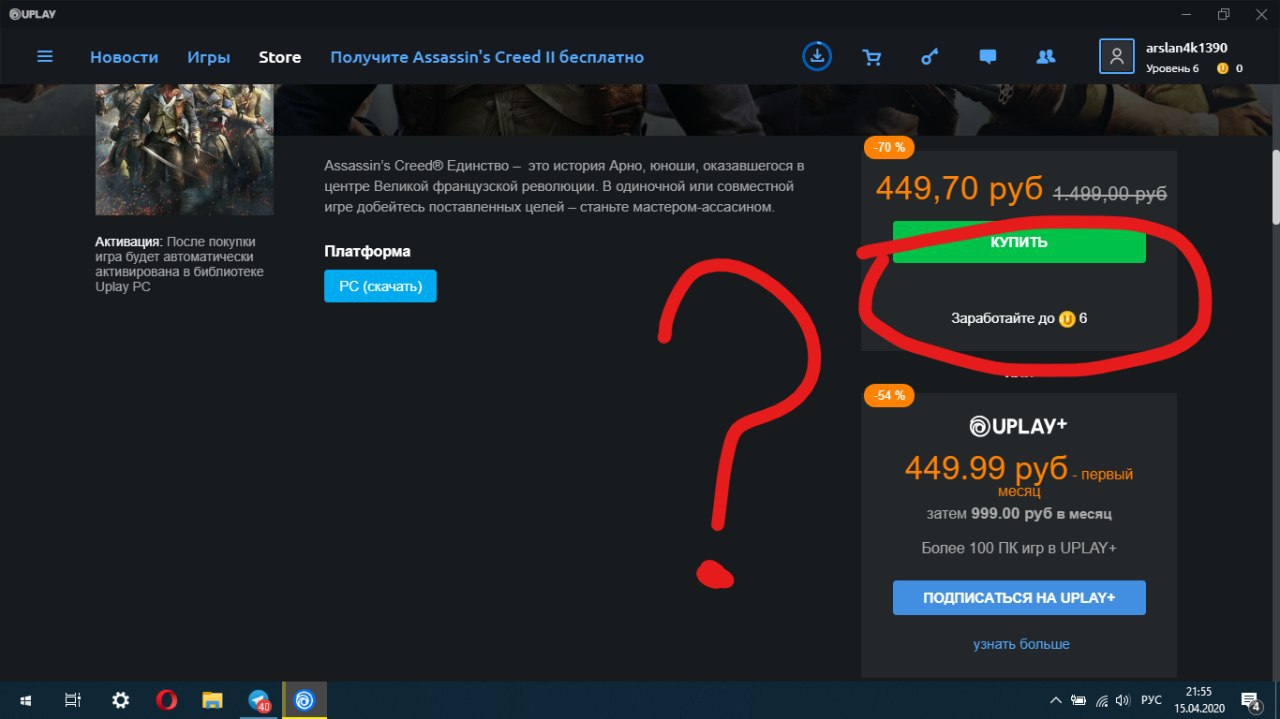1280x719 pixels.
Task: Open the узнать больше link
Action: tap(1021, 644)
